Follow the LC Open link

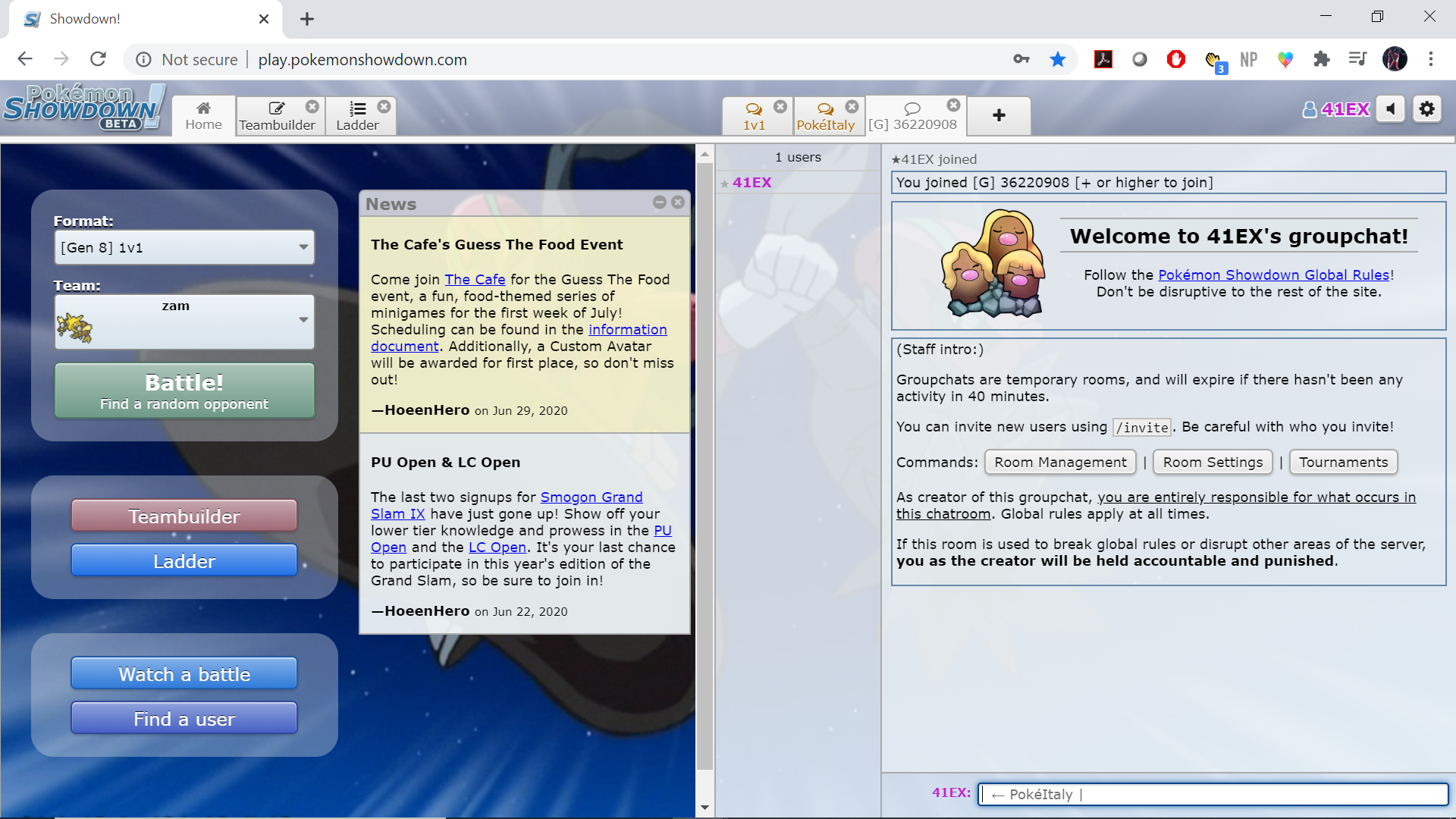click(x=497, y=547)
